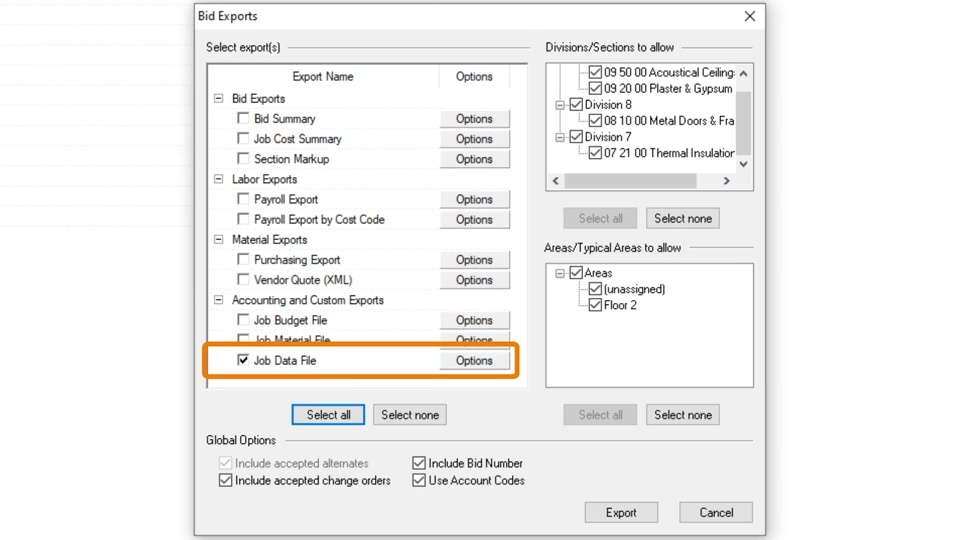The image size is (960, 540).
Task: Click Select none under Divisions/Sections
Action: (683, 218)
